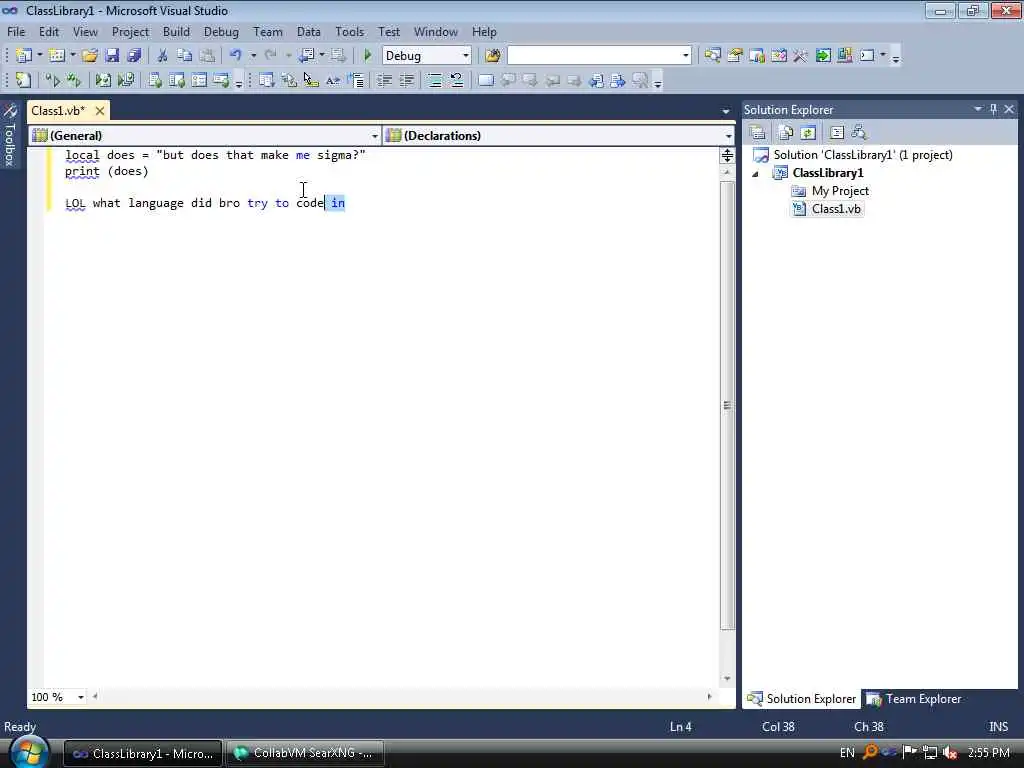Open the Debug menu
Image resolution: width=1024 pixels, height=768 pixels.
click(221, 31)
